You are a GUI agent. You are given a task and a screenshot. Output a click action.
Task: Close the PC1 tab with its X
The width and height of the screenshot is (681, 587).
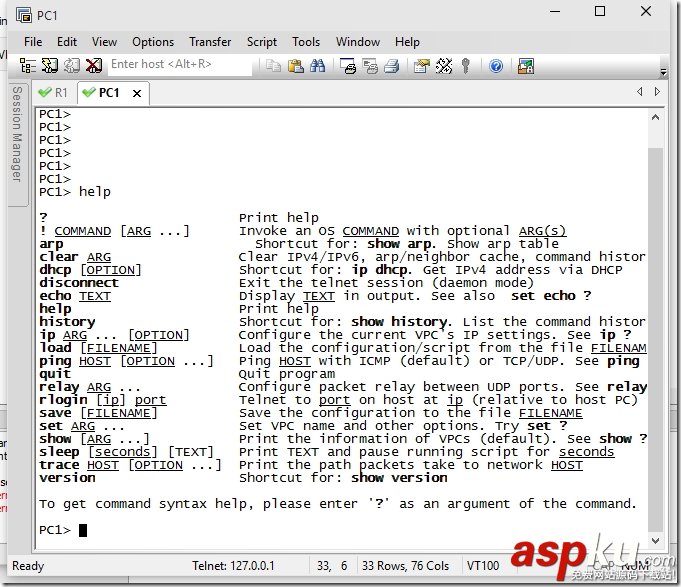click(137, 93)
